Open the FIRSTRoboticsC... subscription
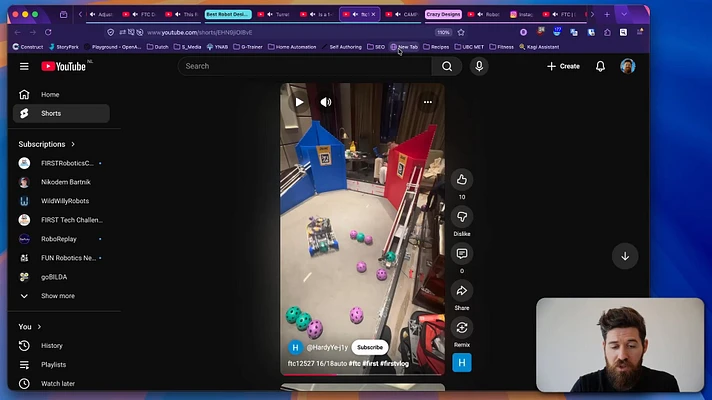This screenshot has width=712, height=400. [x=61, y=163]
